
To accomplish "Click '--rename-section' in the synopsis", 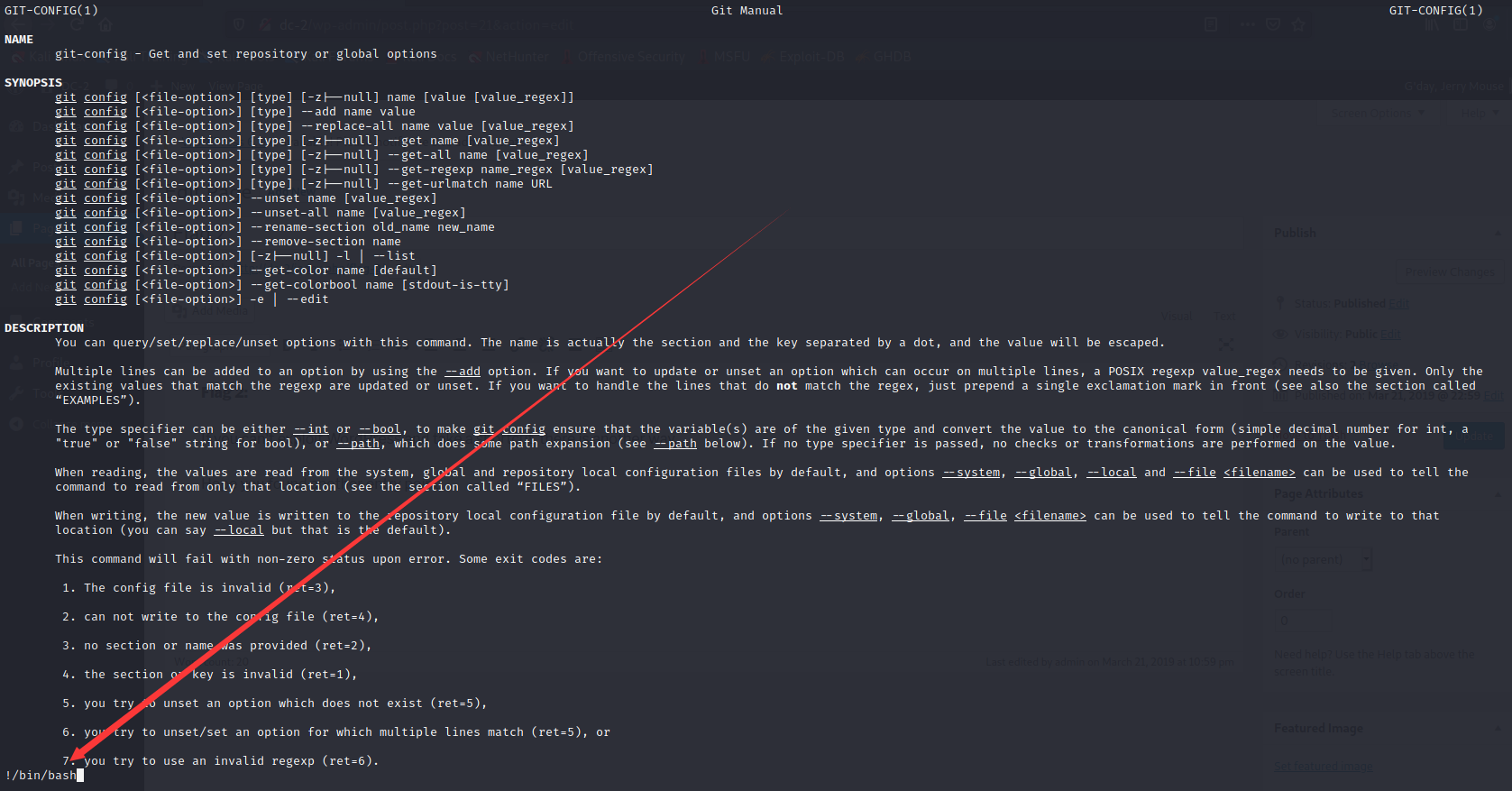I will tap(307, 227).
